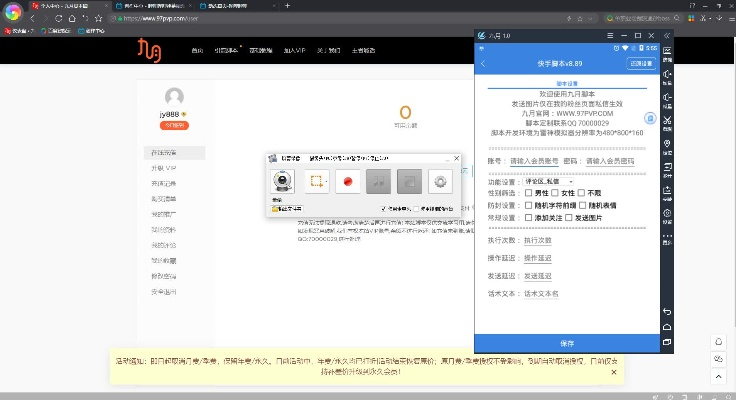This screenshot has height=400, width=736.
Task: Open the 功能设置 dropdown showing 评论区_私信
Action: 548,181
